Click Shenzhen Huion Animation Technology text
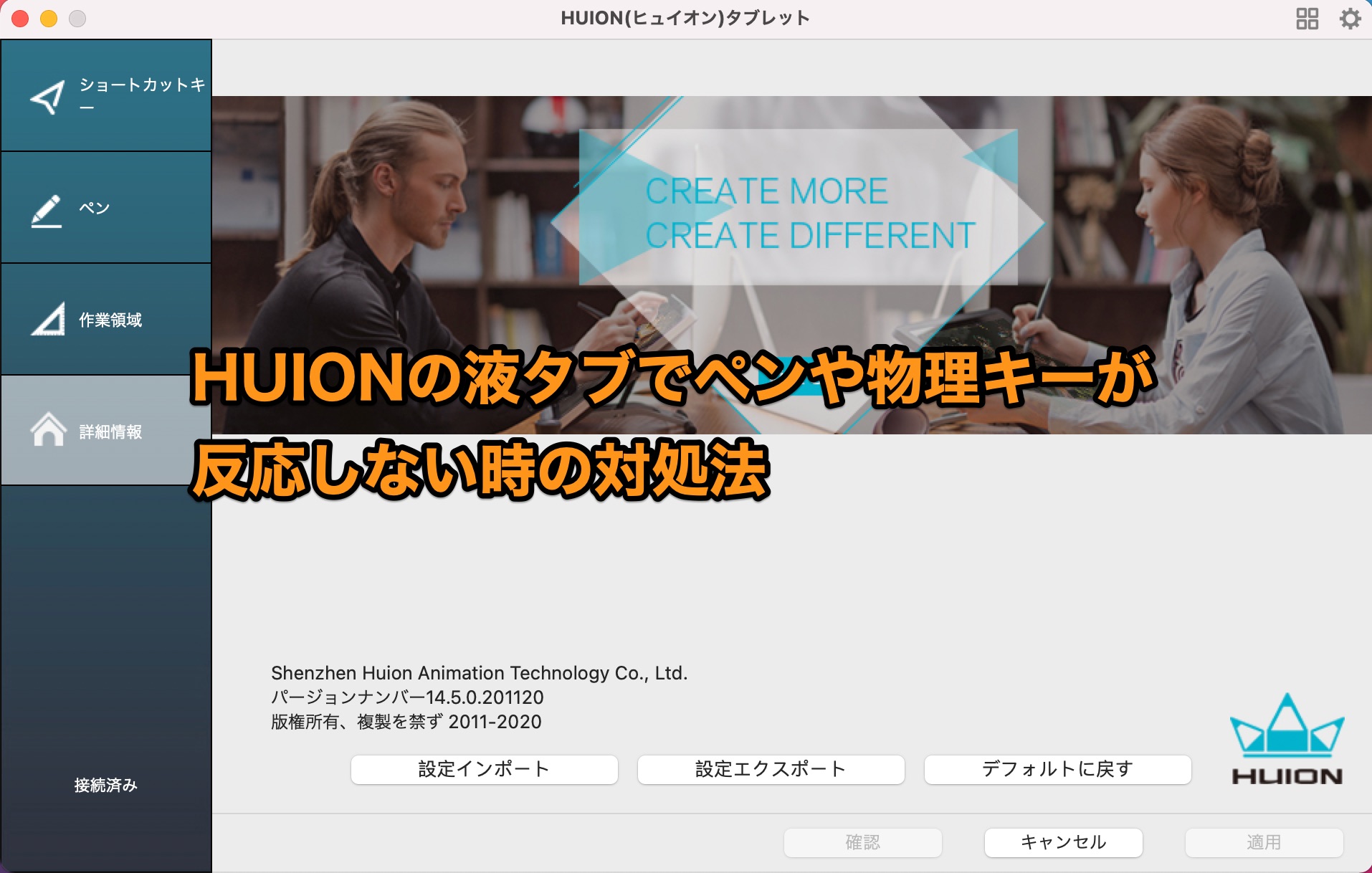 click(x=479, y=673)
